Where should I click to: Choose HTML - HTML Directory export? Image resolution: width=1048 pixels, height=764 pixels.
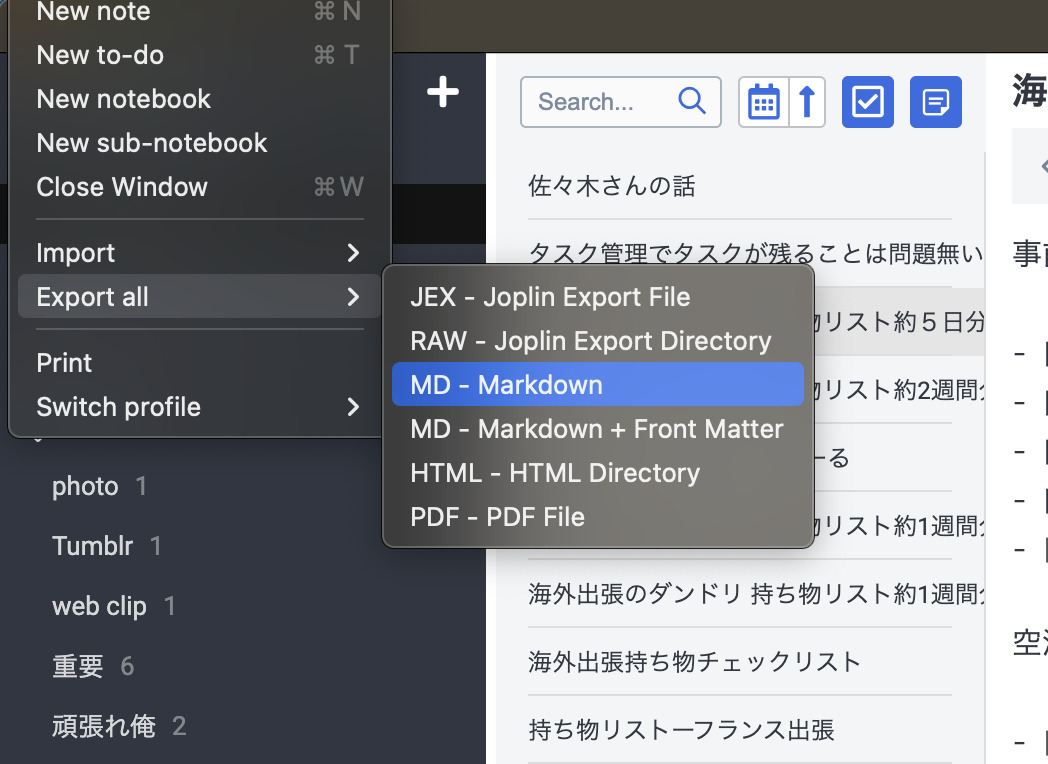tap(597, 473)
